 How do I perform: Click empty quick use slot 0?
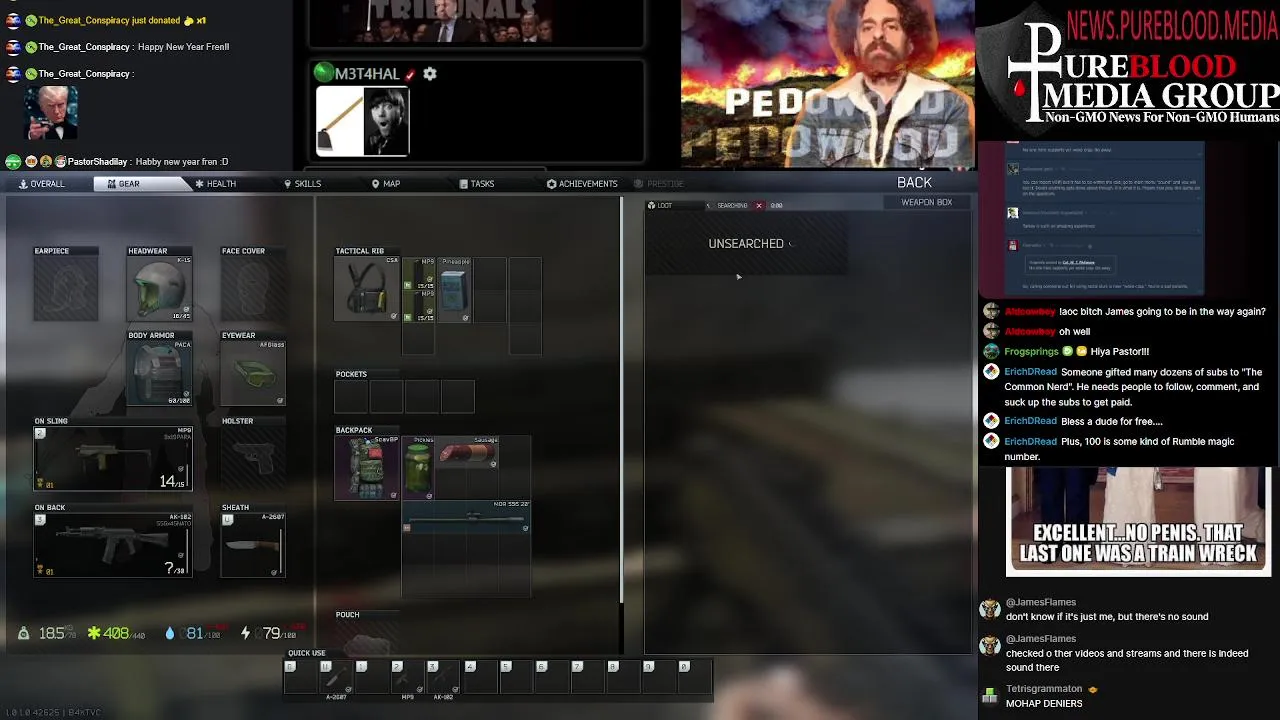tap(693, 677)
